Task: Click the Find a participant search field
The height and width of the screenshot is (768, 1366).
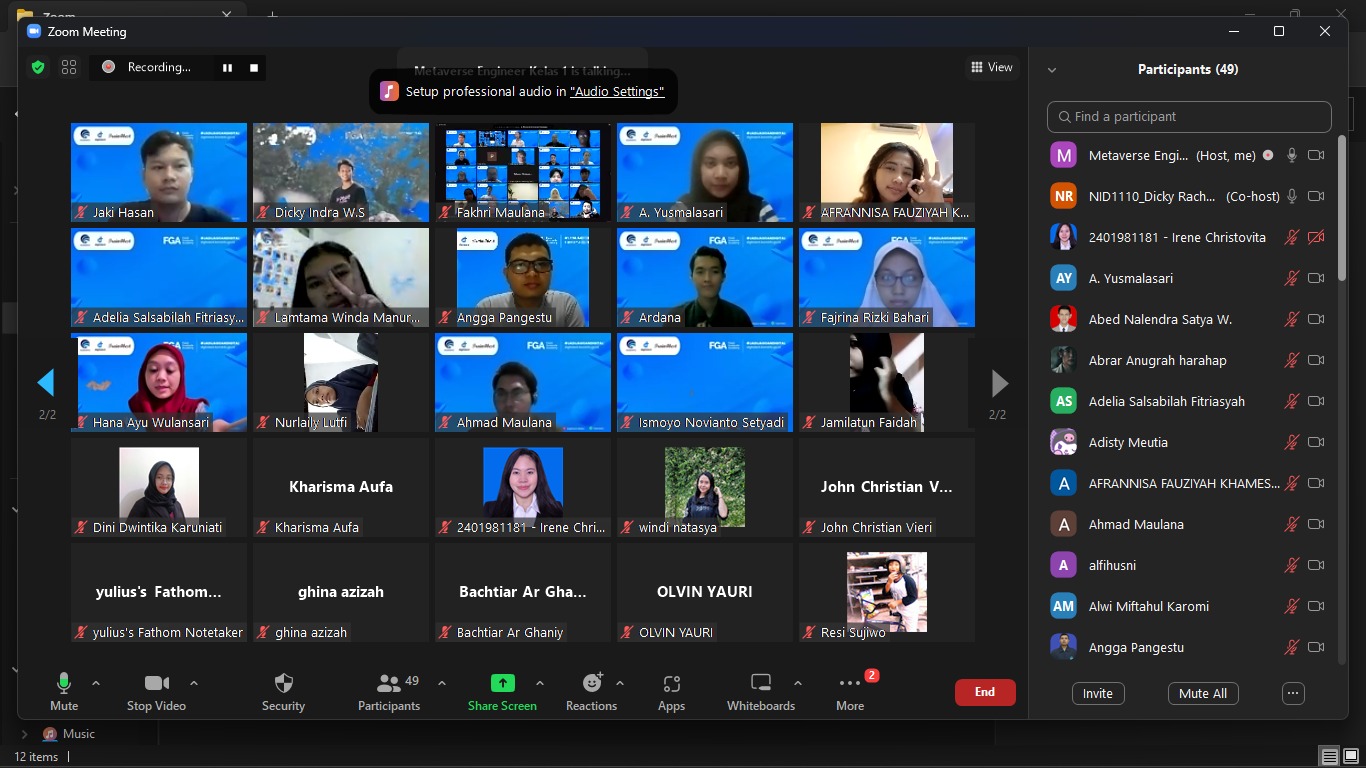Action: pos(1189,117)
